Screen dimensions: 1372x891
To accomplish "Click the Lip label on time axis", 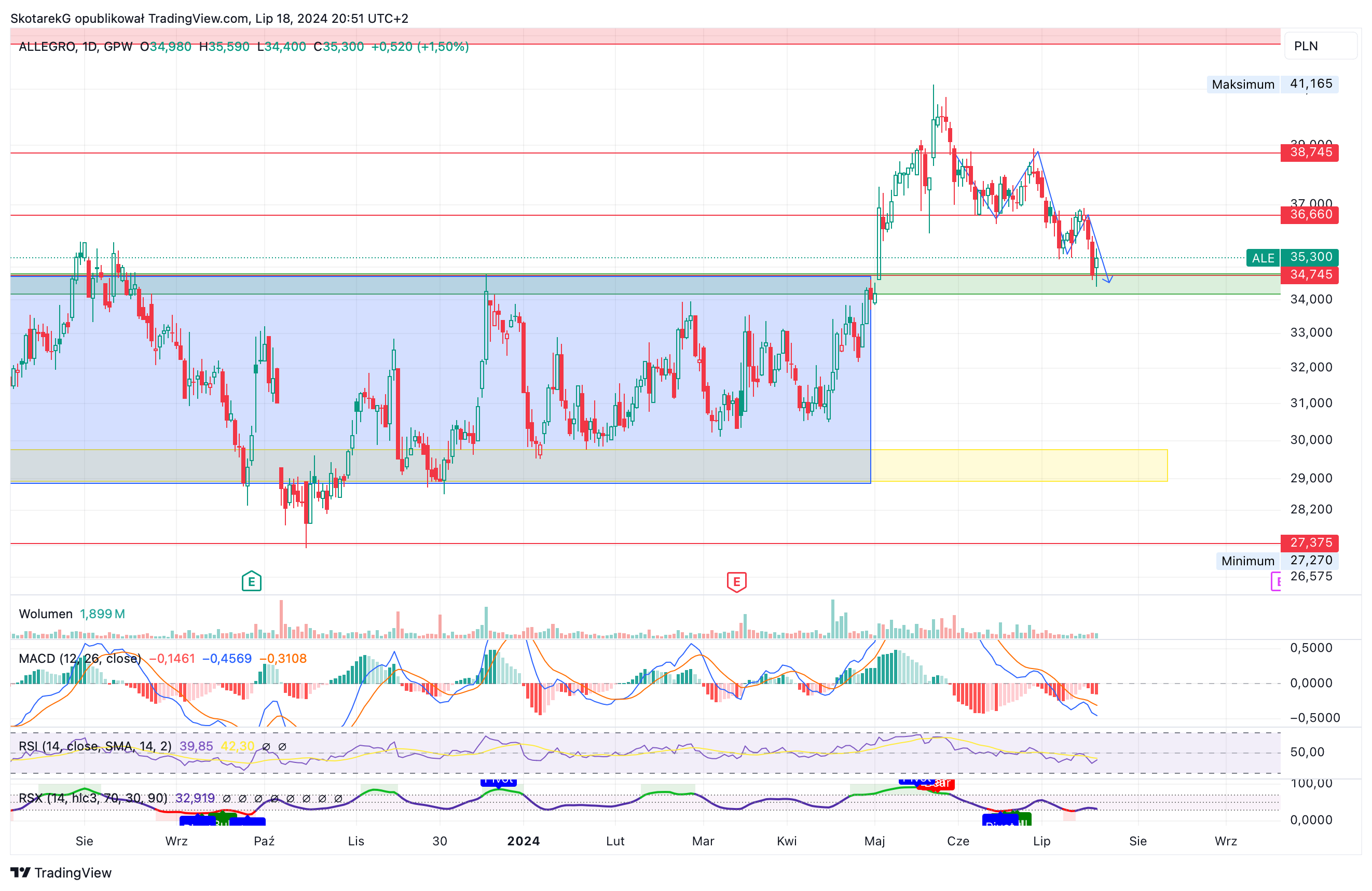I will [1041, 841].
